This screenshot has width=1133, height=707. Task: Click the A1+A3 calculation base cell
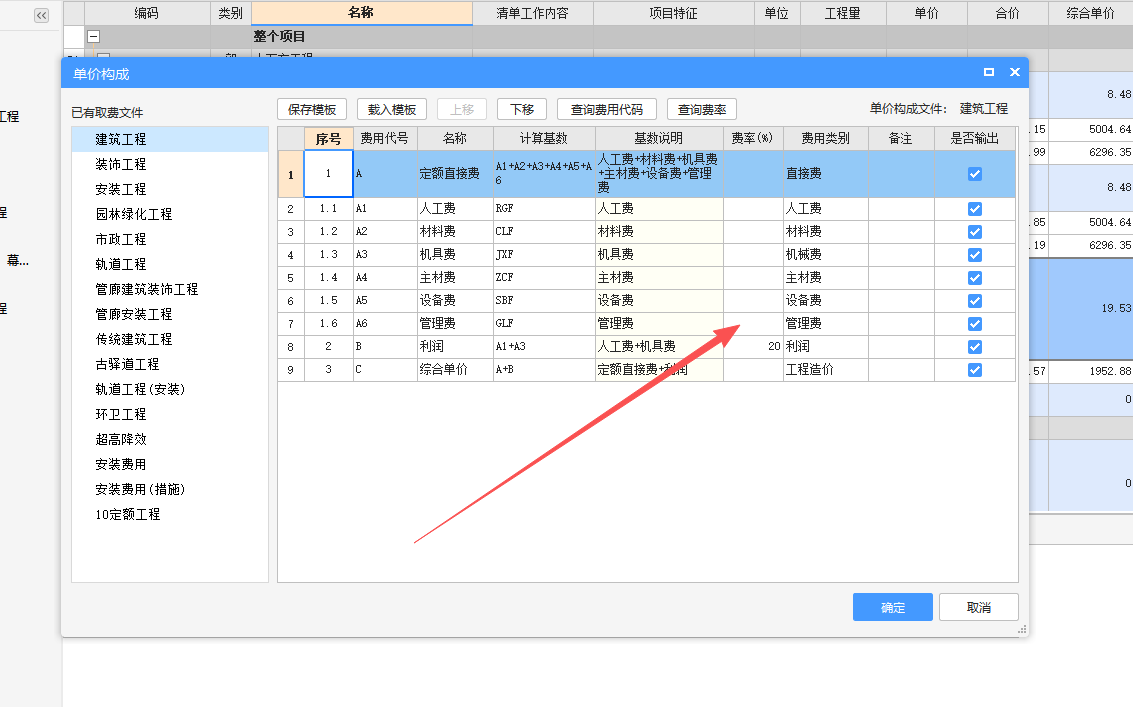pos(544,347)
